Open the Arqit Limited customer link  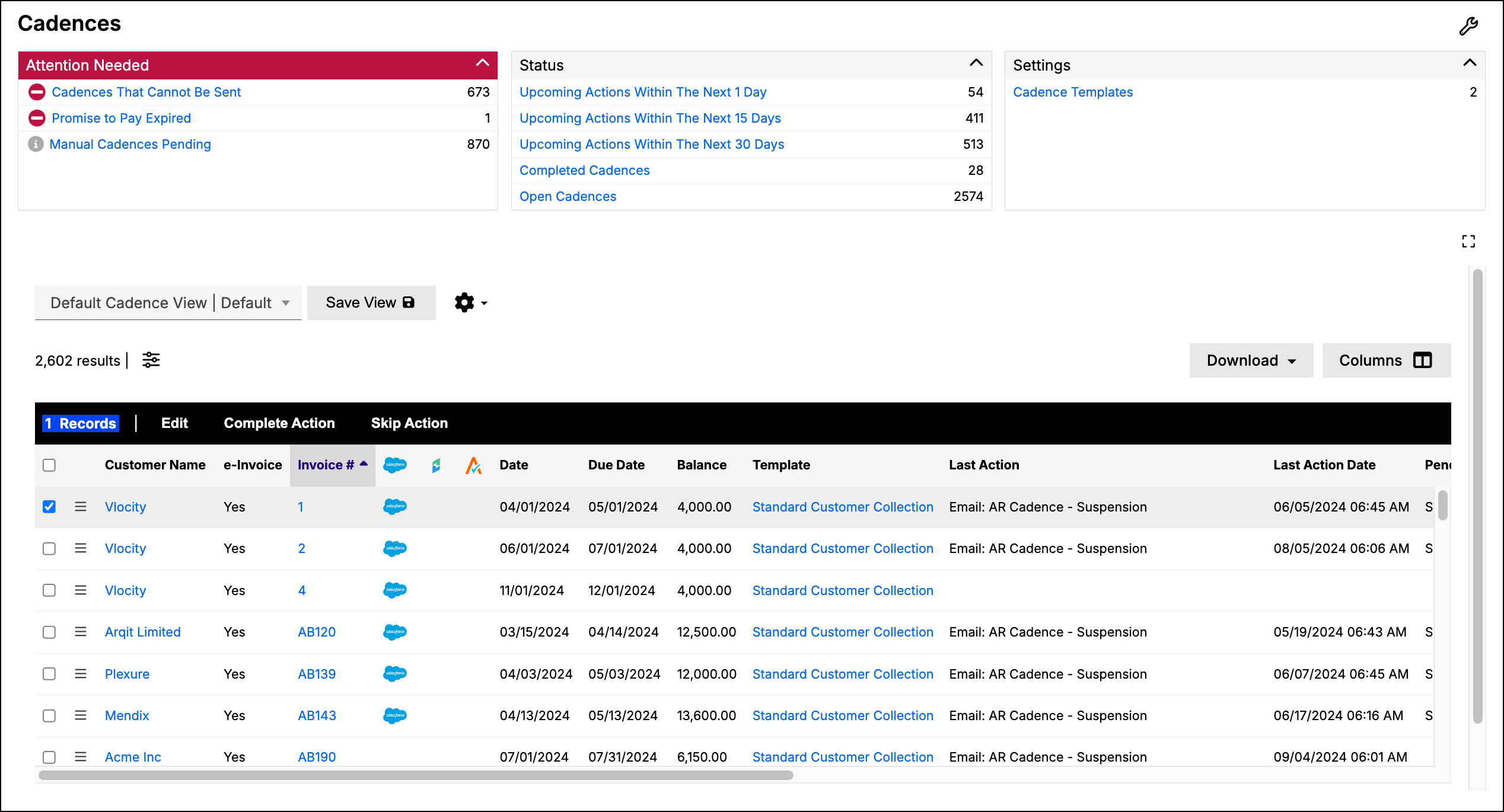143,632
